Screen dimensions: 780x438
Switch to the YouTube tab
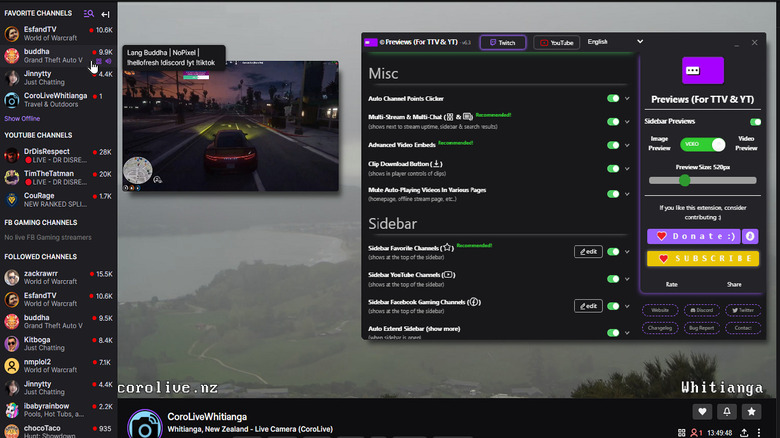[x=555, y=43]
